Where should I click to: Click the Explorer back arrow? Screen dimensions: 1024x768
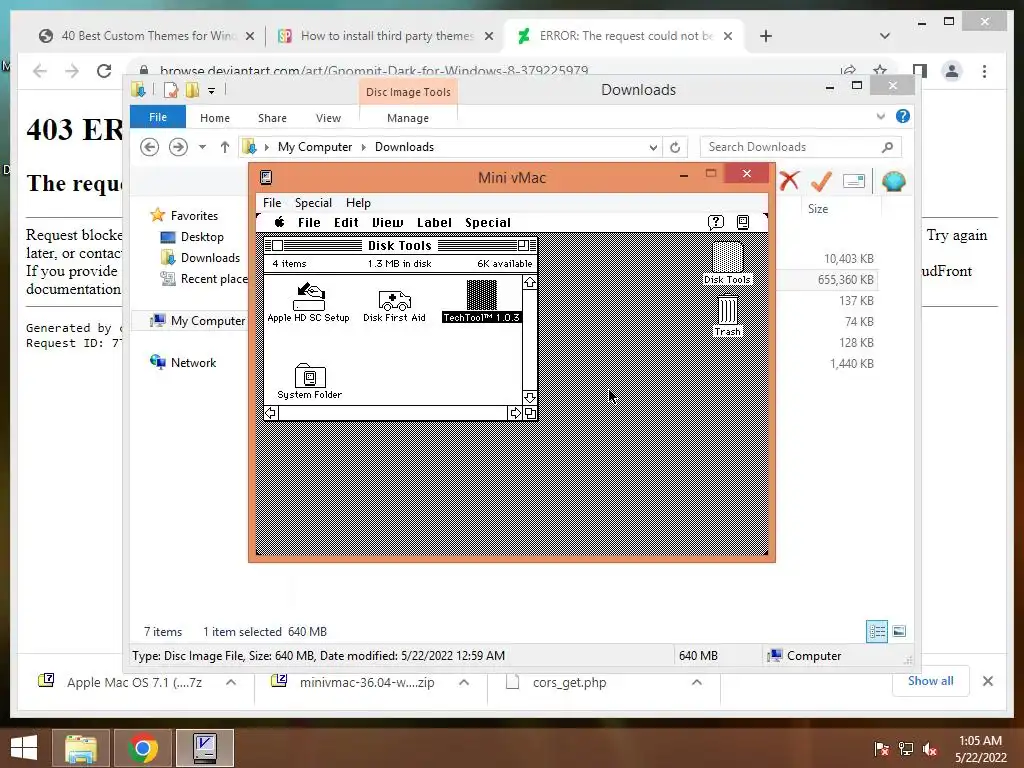[x=150, y=147]
